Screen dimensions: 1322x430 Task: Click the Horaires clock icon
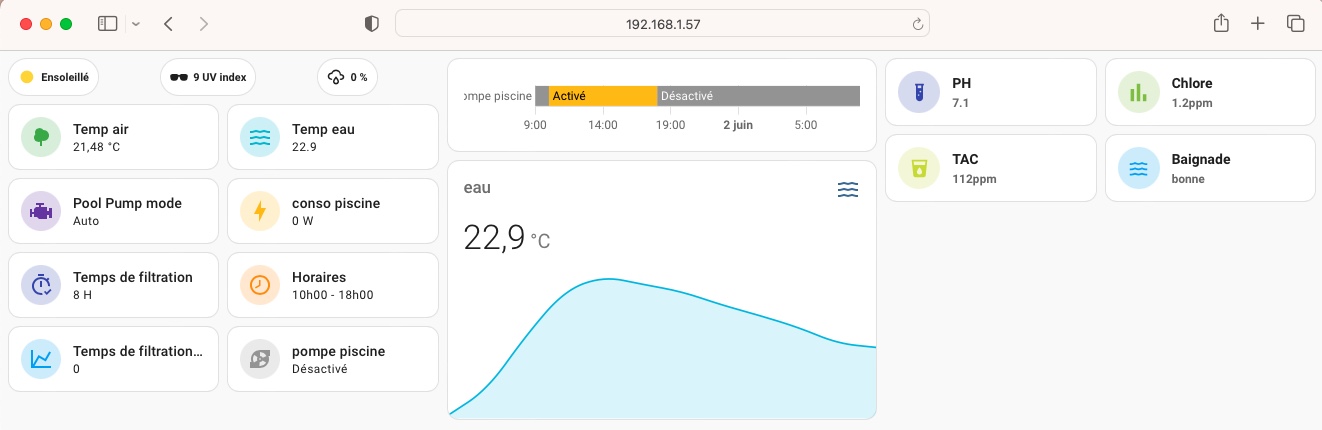point(260,285)
